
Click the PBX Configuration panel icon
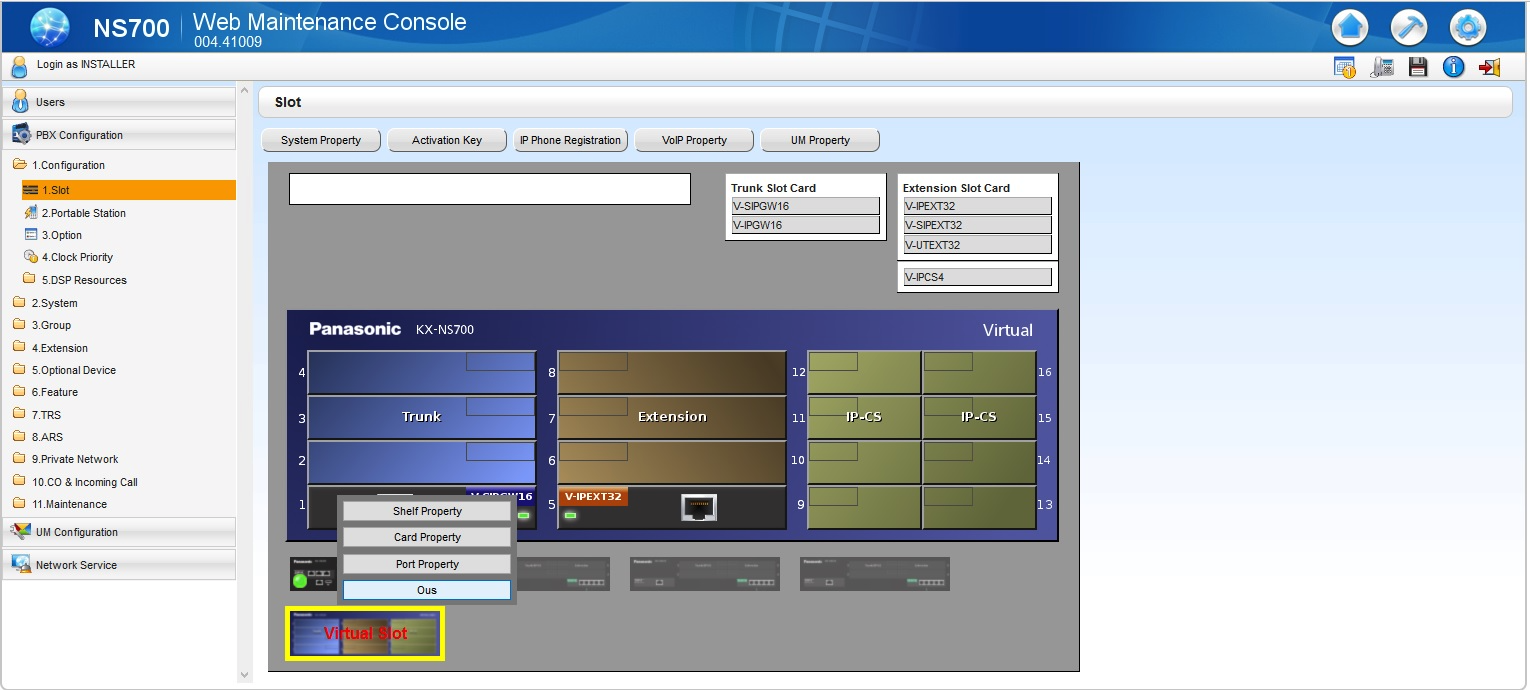21,135
